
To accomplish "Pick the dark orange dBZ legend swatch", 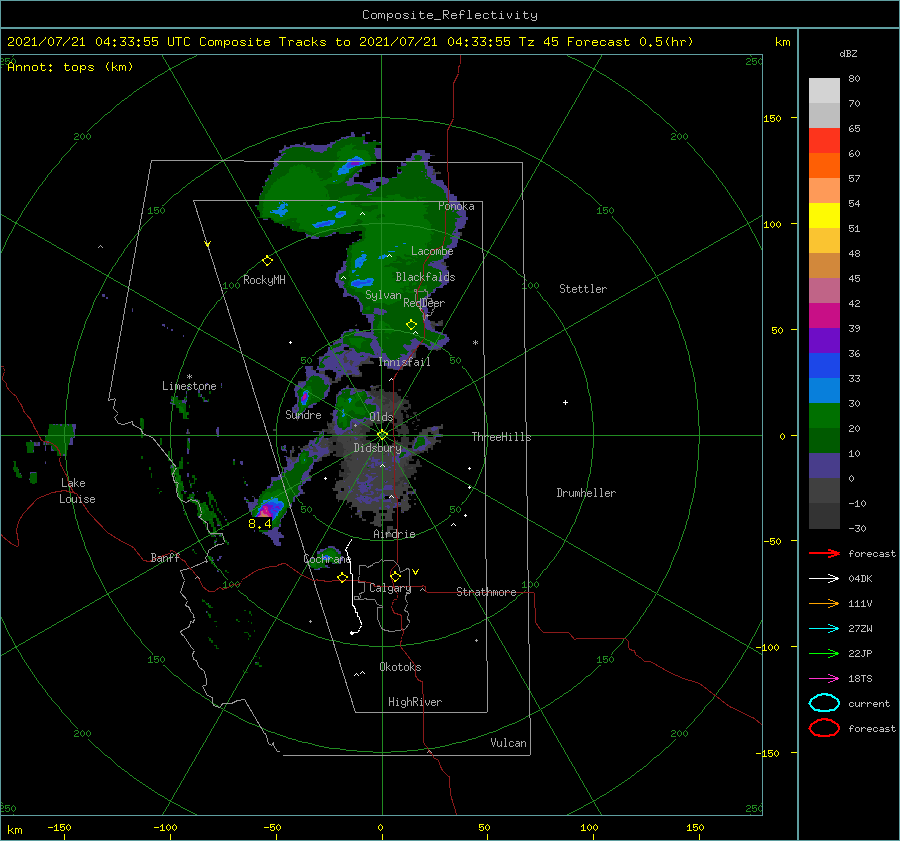I will 824,165.
